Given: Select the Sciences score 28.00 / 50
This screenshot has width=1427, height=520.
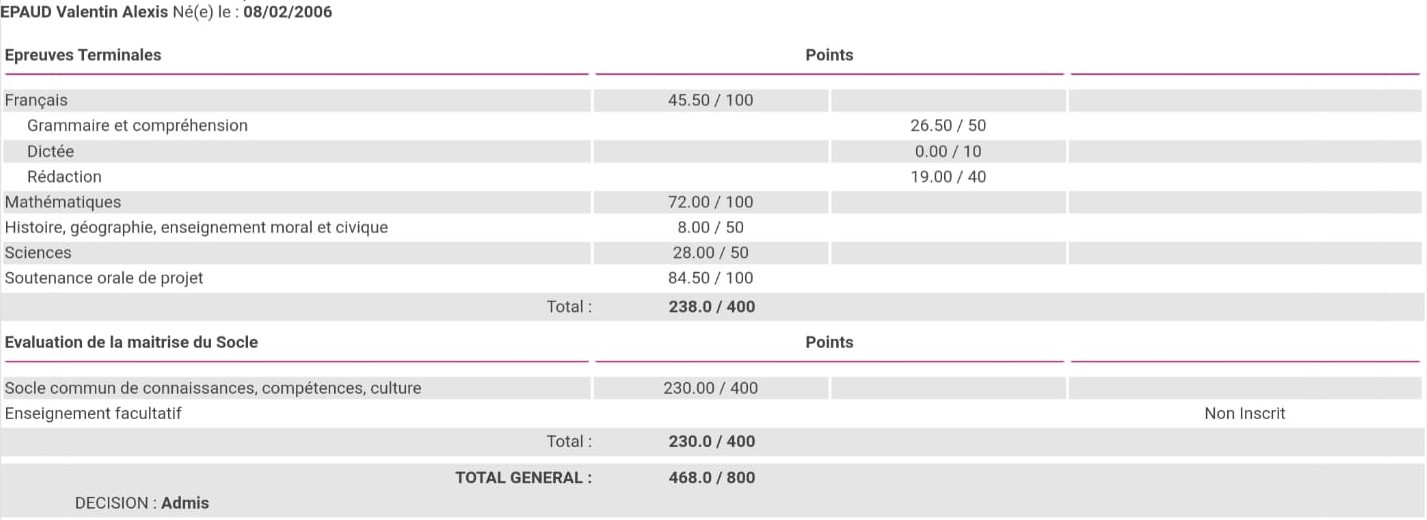Looking at the screenshot, I should coord(710,253).
